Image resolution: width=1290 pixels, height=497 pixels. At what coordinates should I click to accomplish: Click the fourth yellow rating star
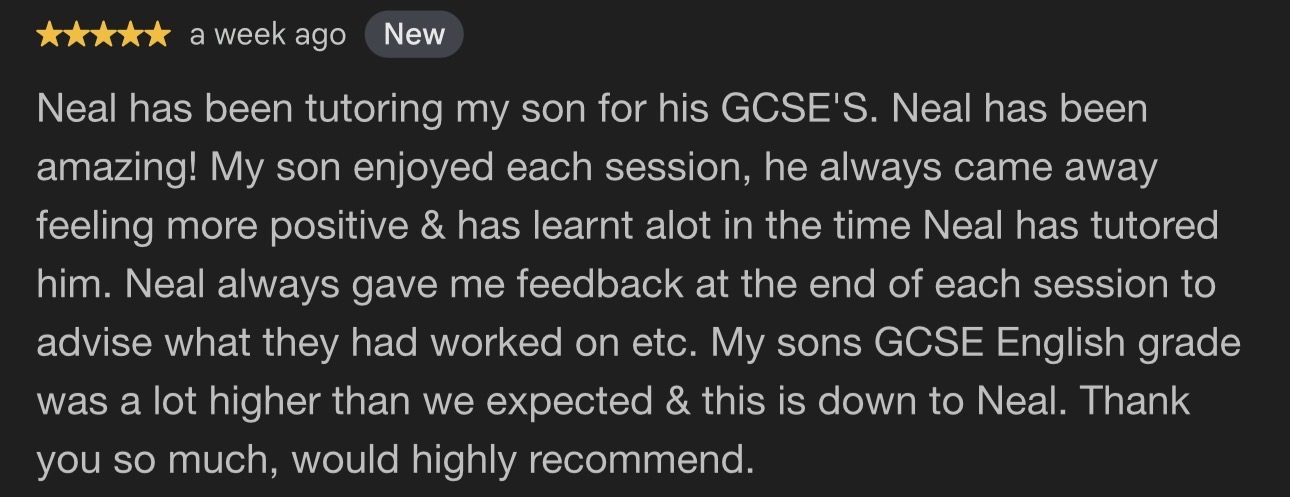130,36
